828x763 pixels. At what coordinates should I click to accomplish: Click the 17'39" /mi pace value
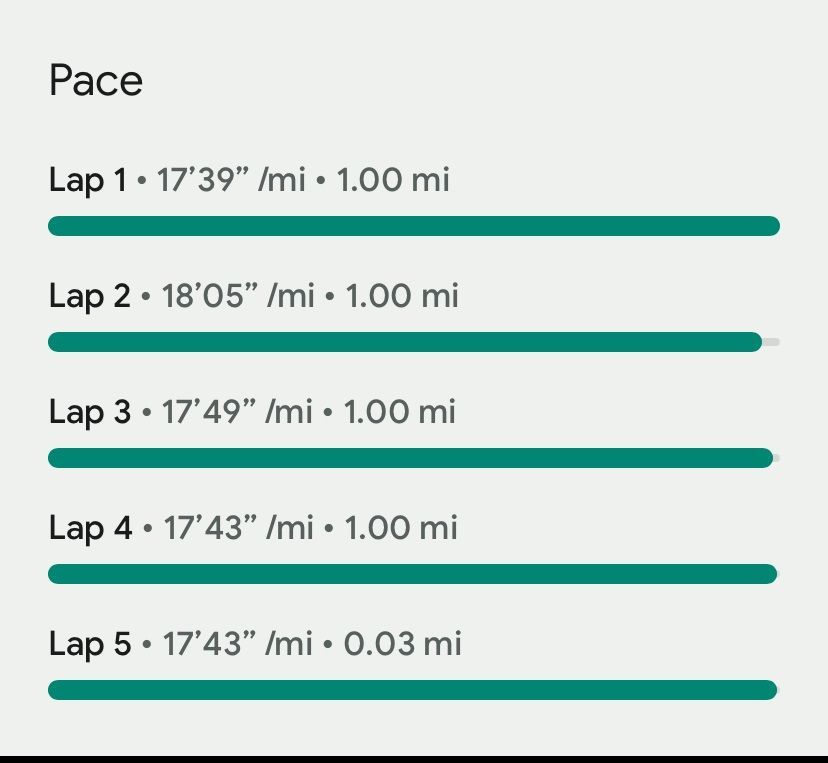pyautogui.click(x=230, y=180)
